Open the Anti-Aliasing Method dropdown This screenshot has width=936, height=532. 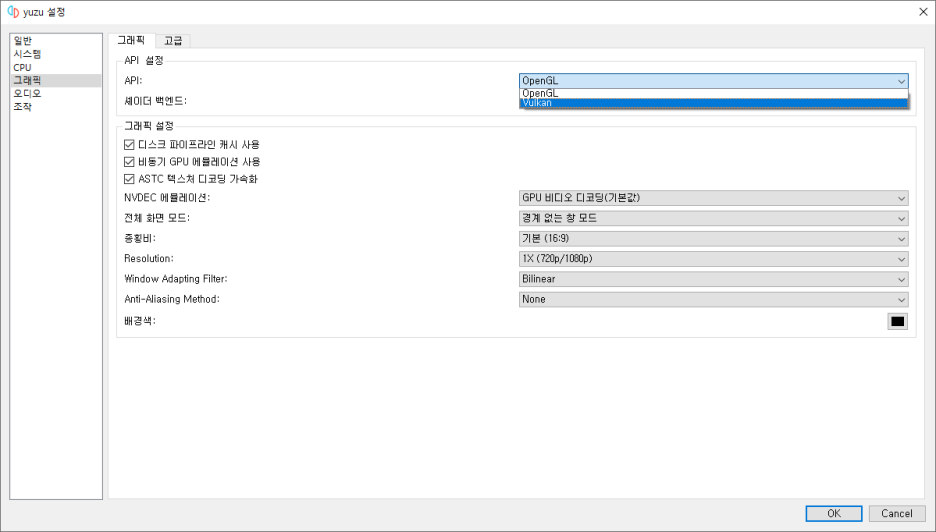(713, 299)
